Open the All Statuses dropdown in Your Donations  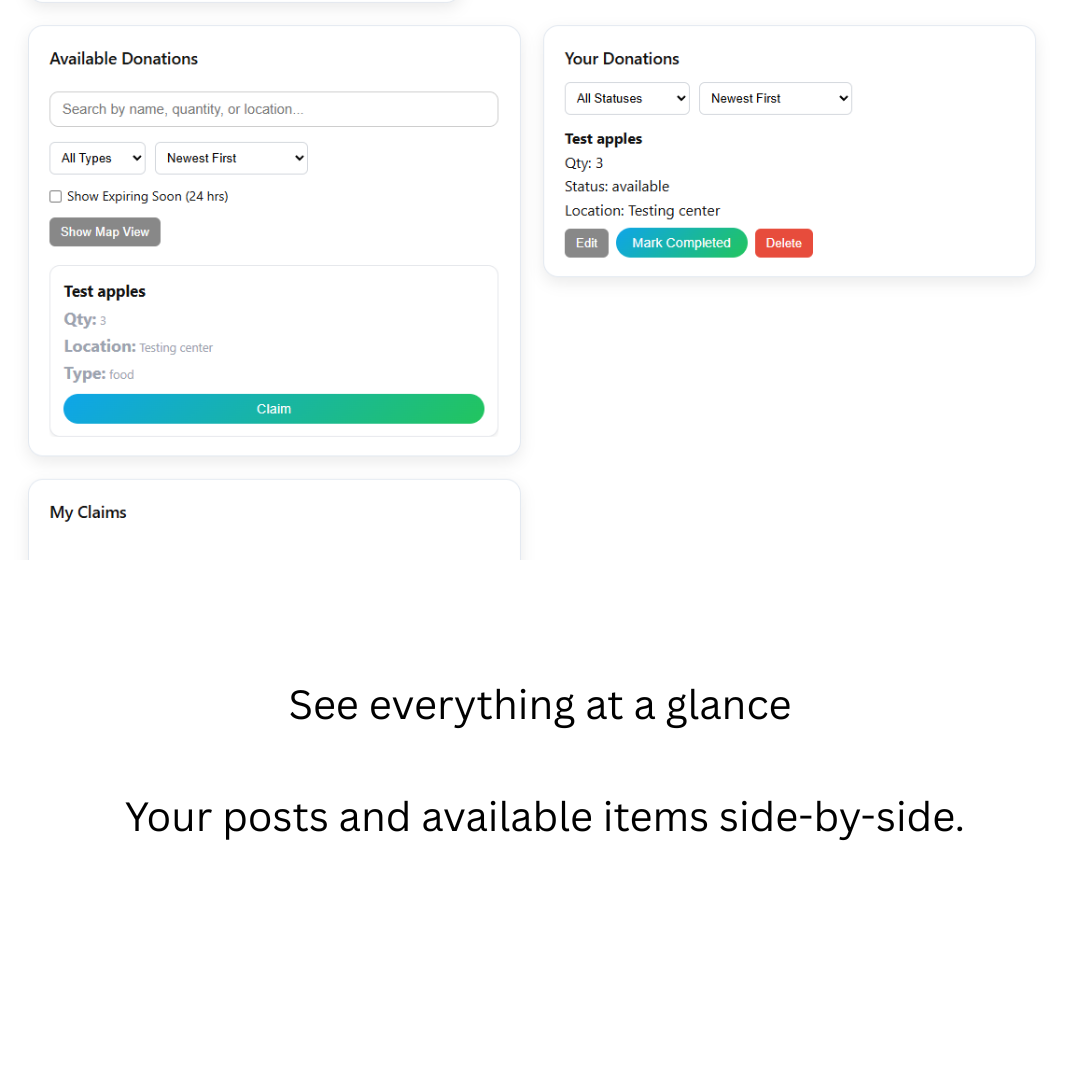coord(627,98)
